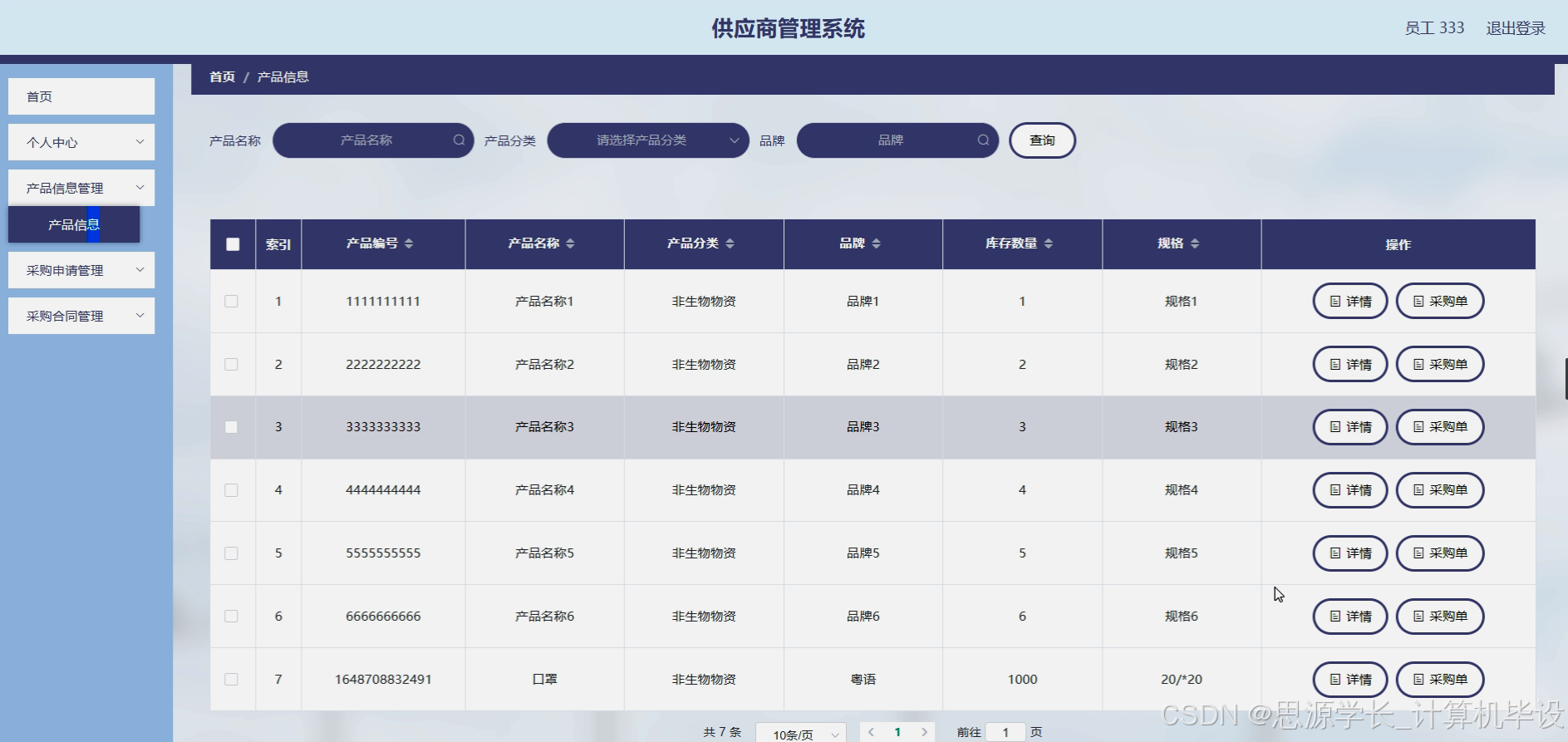Image resolution: width=1568 pixels, height=742 pixels.
Task: Open the 10条/页 page size dropdown
Action: pos(801,735)
